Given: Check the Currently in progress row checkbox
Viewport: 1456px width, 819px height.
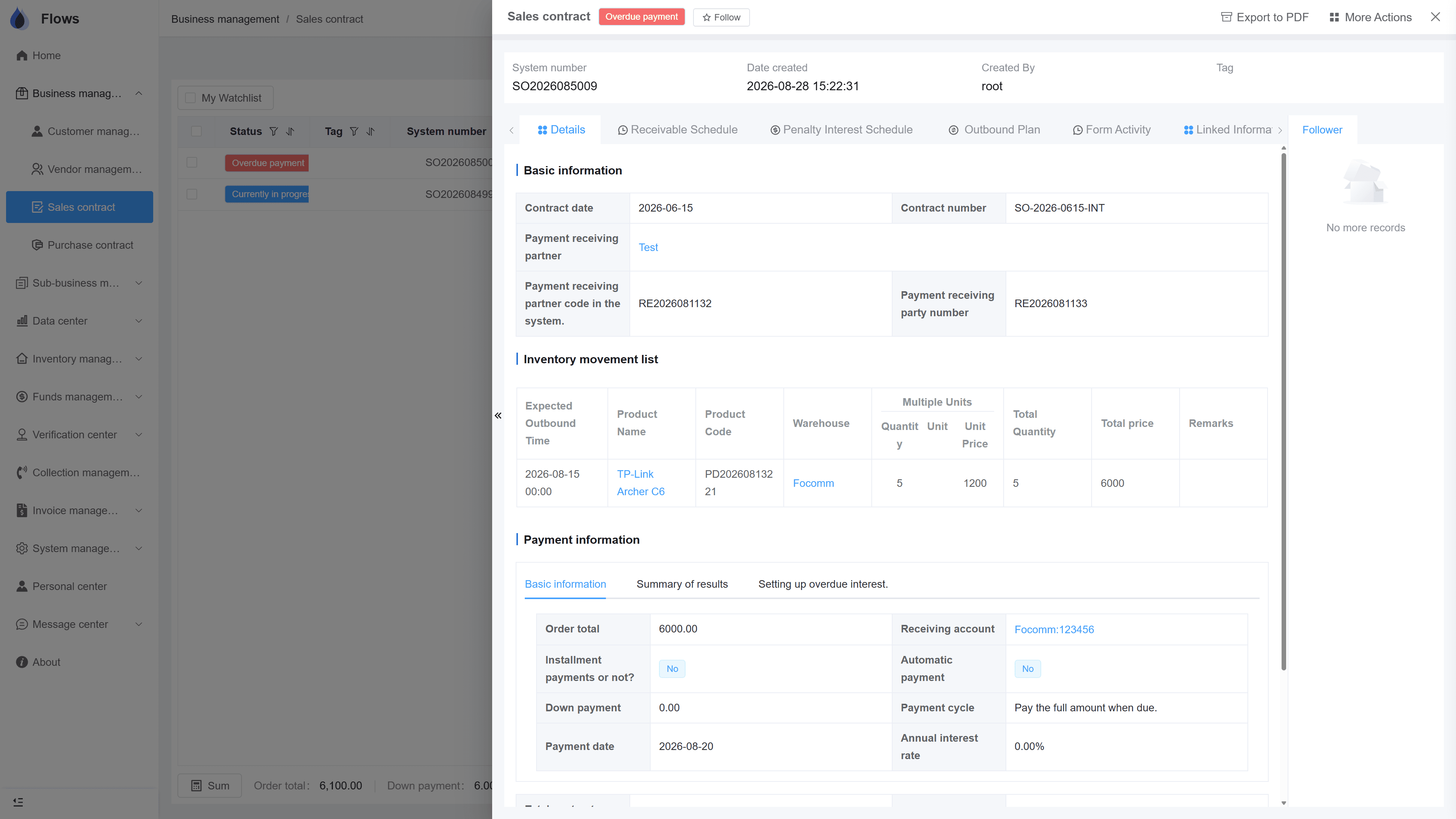Looking at the screenshot, I should pyautogui.click(x=191, y=194).
